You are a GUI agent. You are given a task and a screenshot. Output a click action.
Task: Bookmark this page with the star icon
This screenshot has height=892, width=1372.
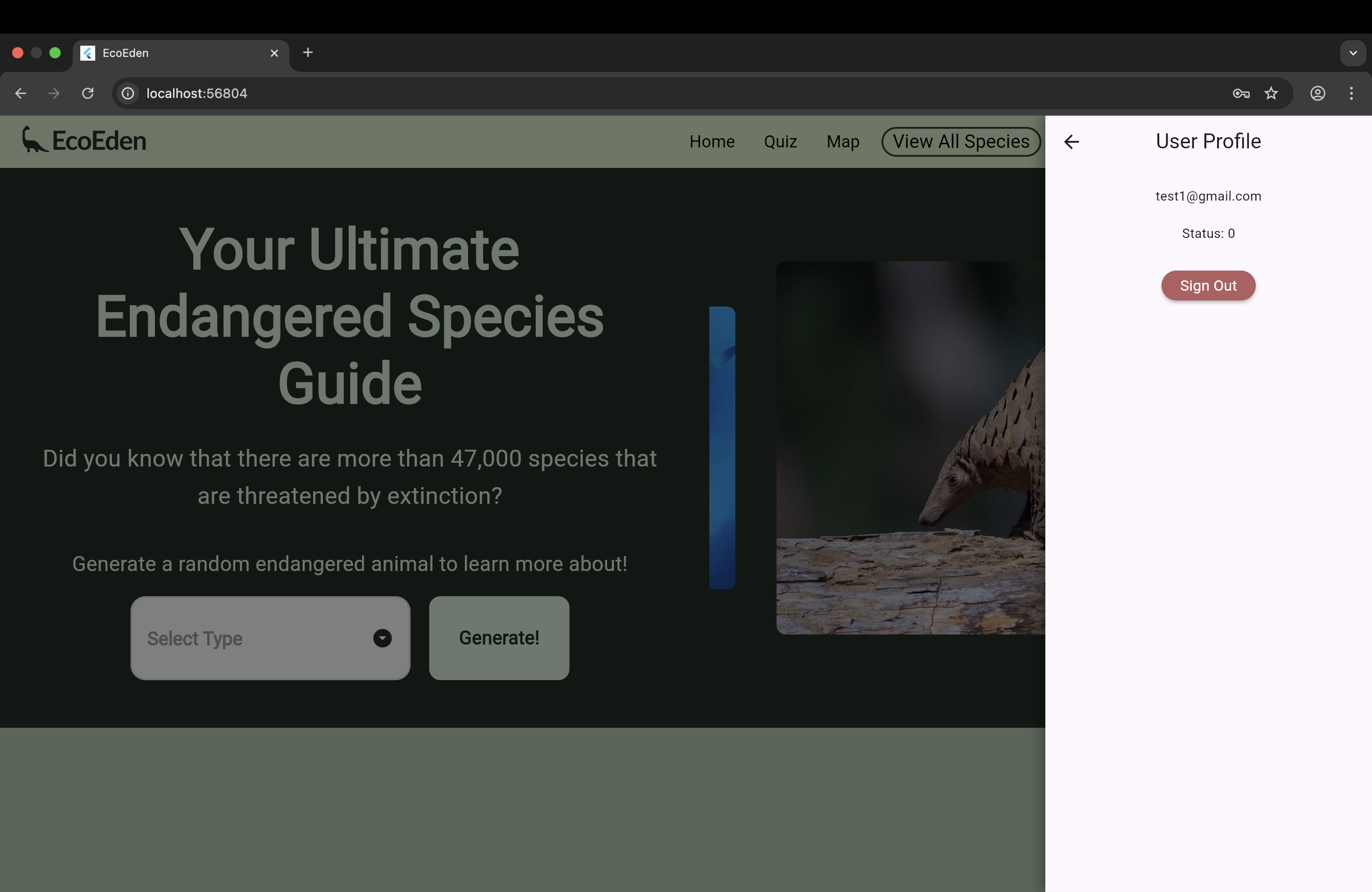point(1271,93)
